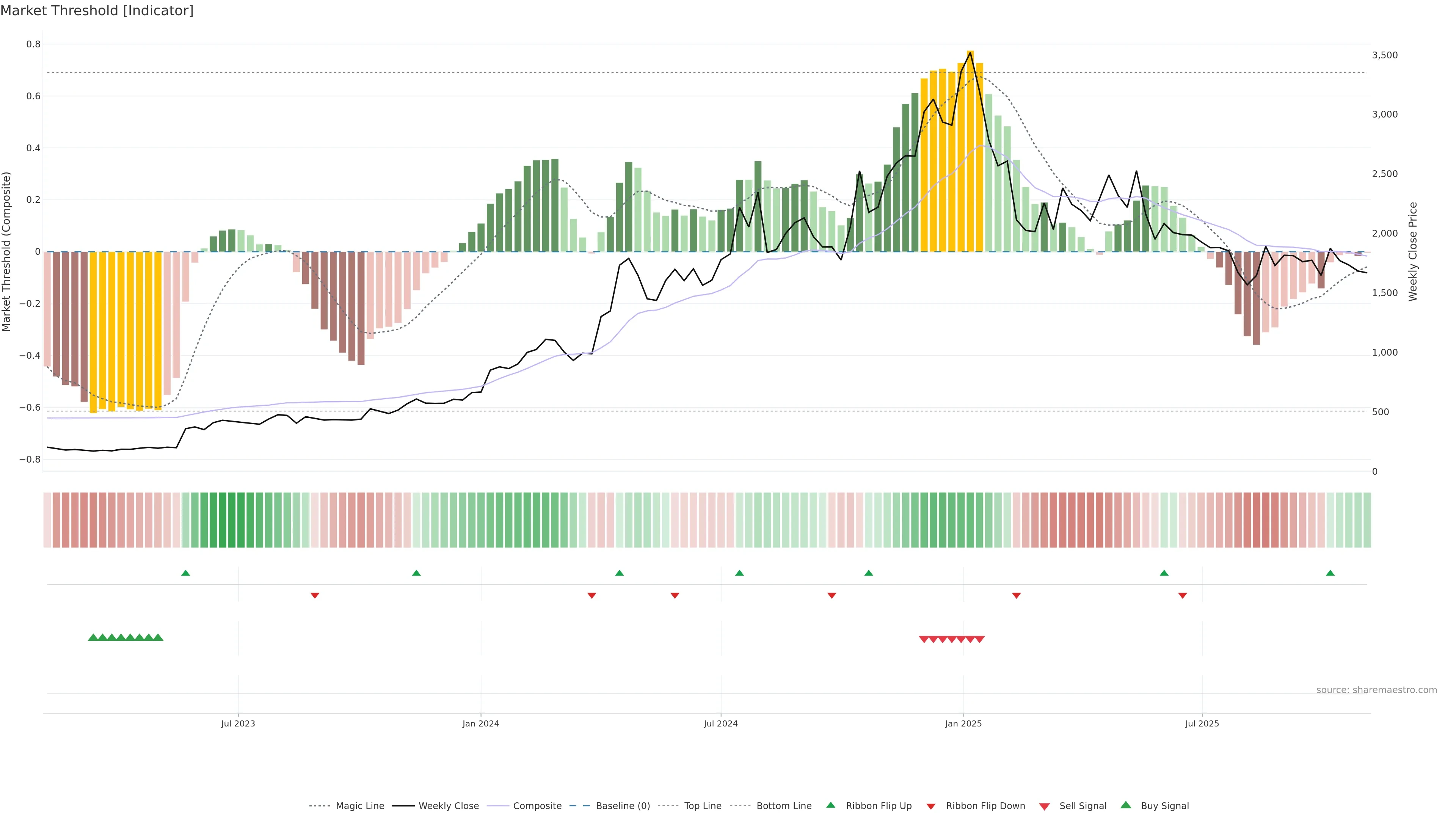Click the Sell Signal legend triangle icon
Image resolution: width=1456 pixels, height=819 pixels.
tap(1044, 806)
